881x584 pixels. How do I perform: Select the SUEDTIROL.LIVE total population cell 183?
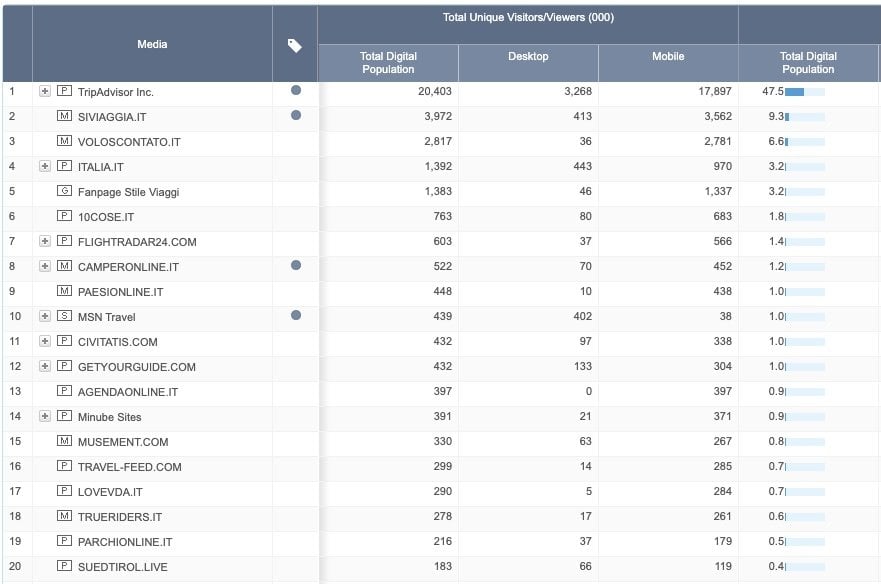(437, 567)
